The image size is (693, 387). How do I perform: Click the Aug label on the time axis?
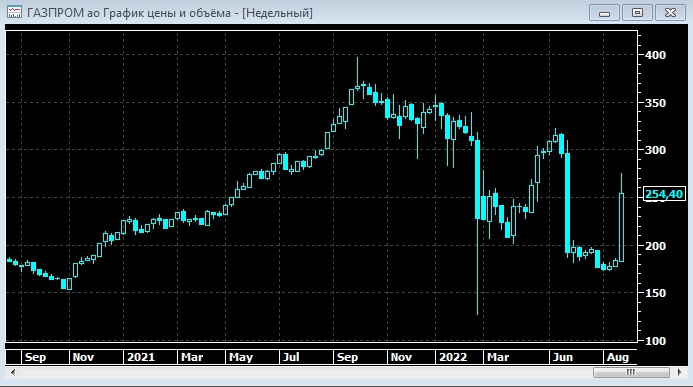click(617, 357)
